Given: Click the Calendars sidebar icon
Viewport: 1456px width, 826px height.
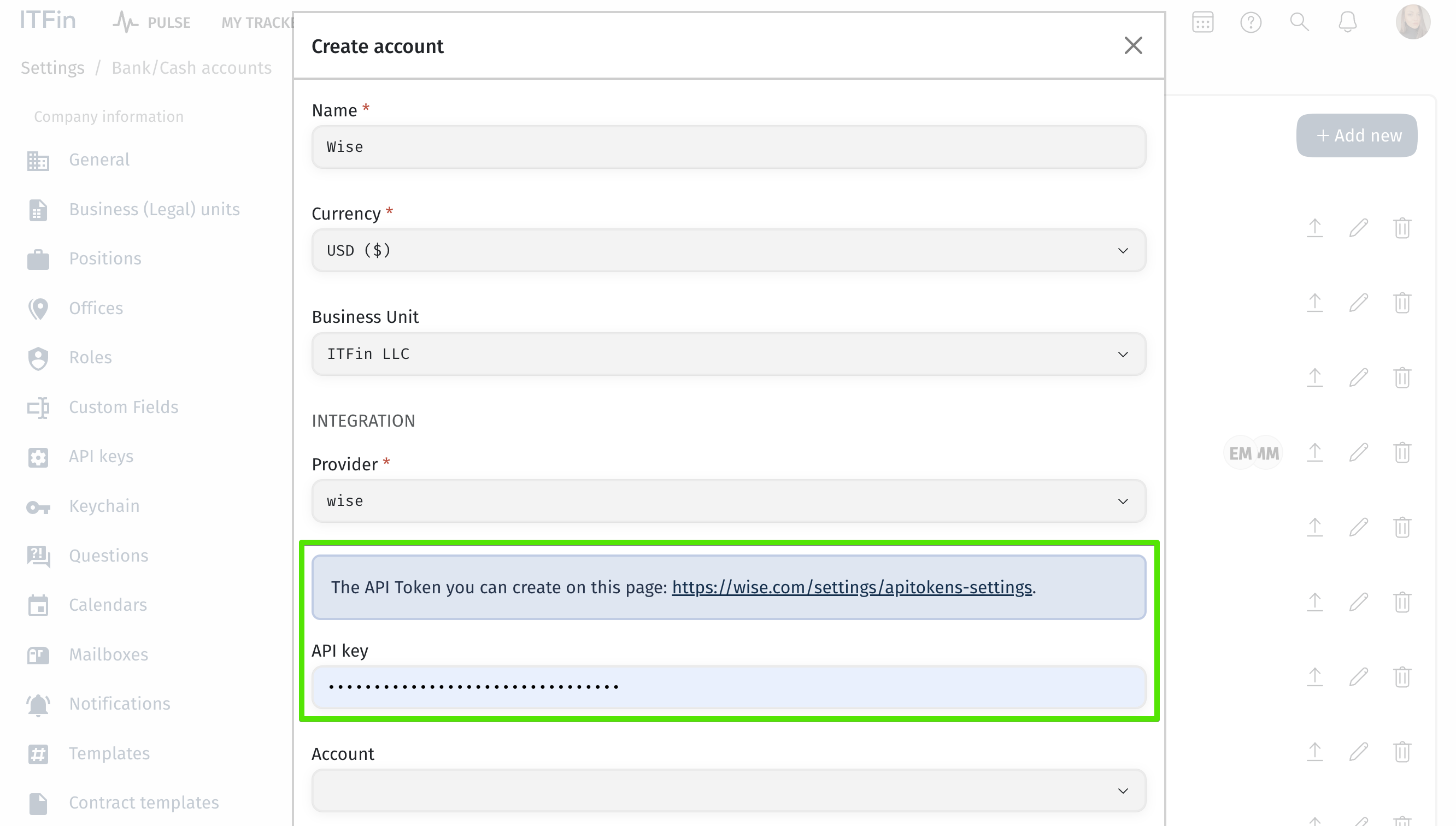Looking at the screenshot, I should point(38,605).
